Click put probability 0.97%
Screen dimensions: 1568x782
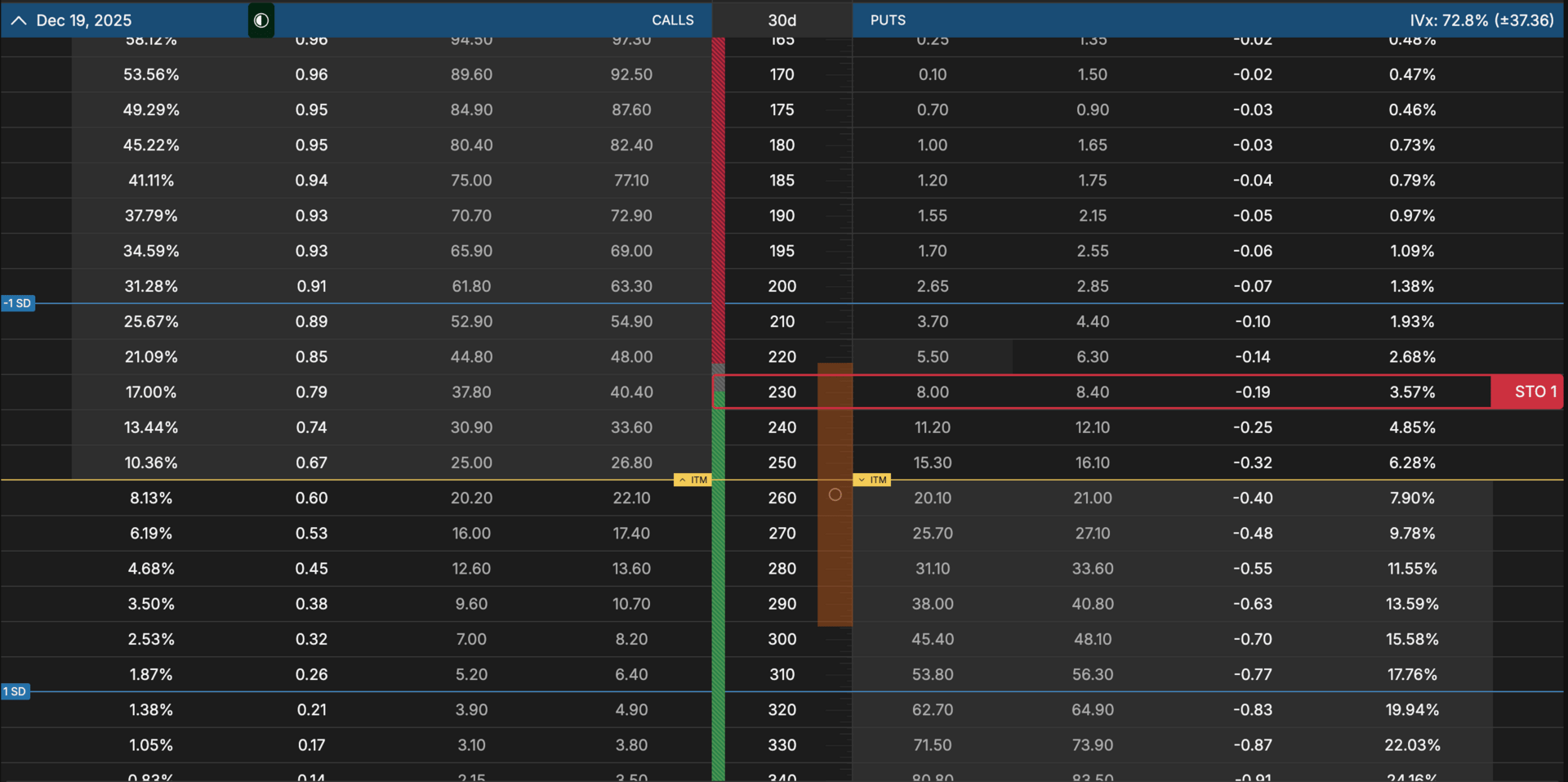click(1412, 216)
